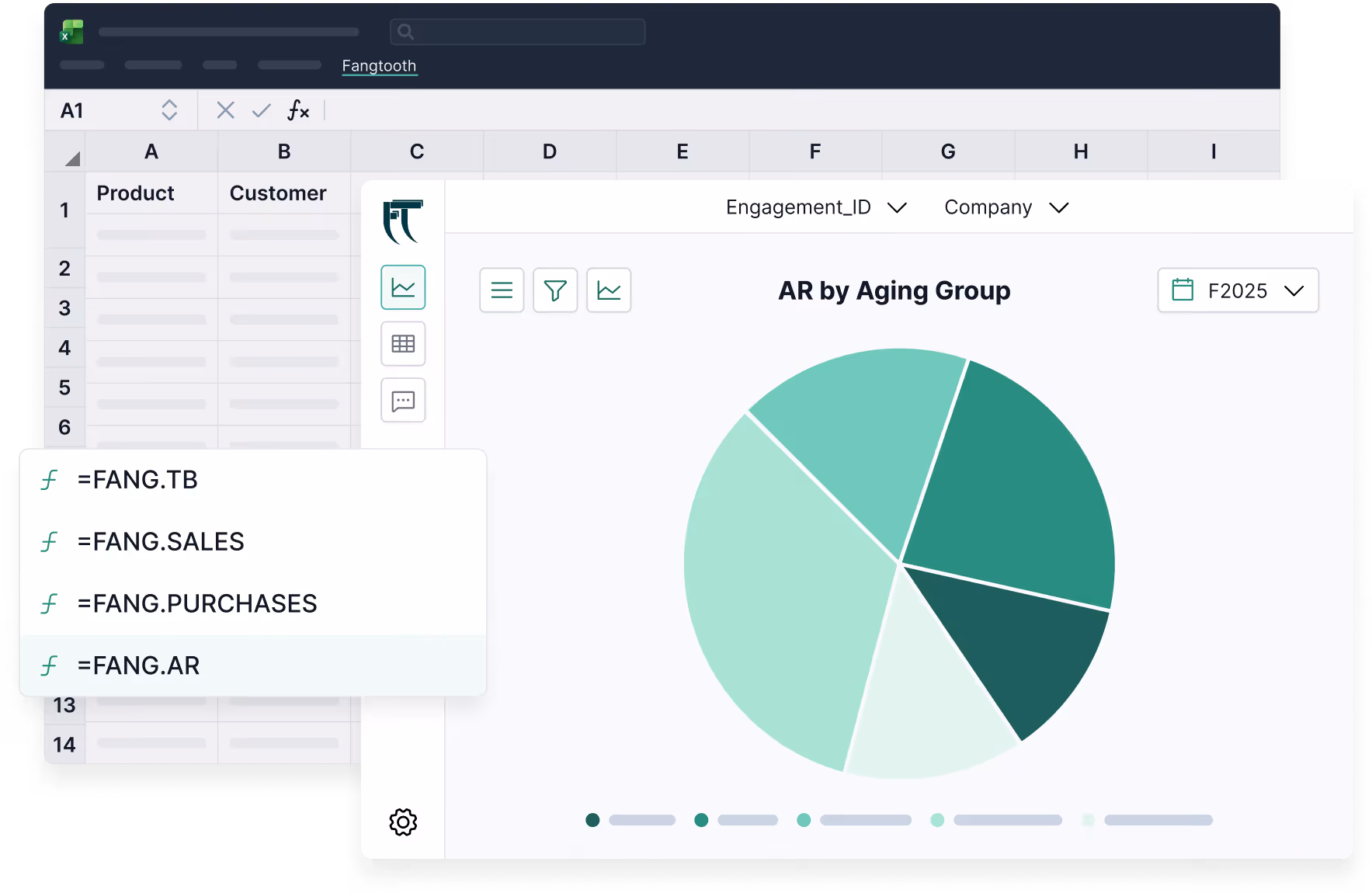The width and height of the screenshot is (1372, 893).
Task: Open the settings gear in Fangtooth sidebar
Action: click(x=403, y=822)
